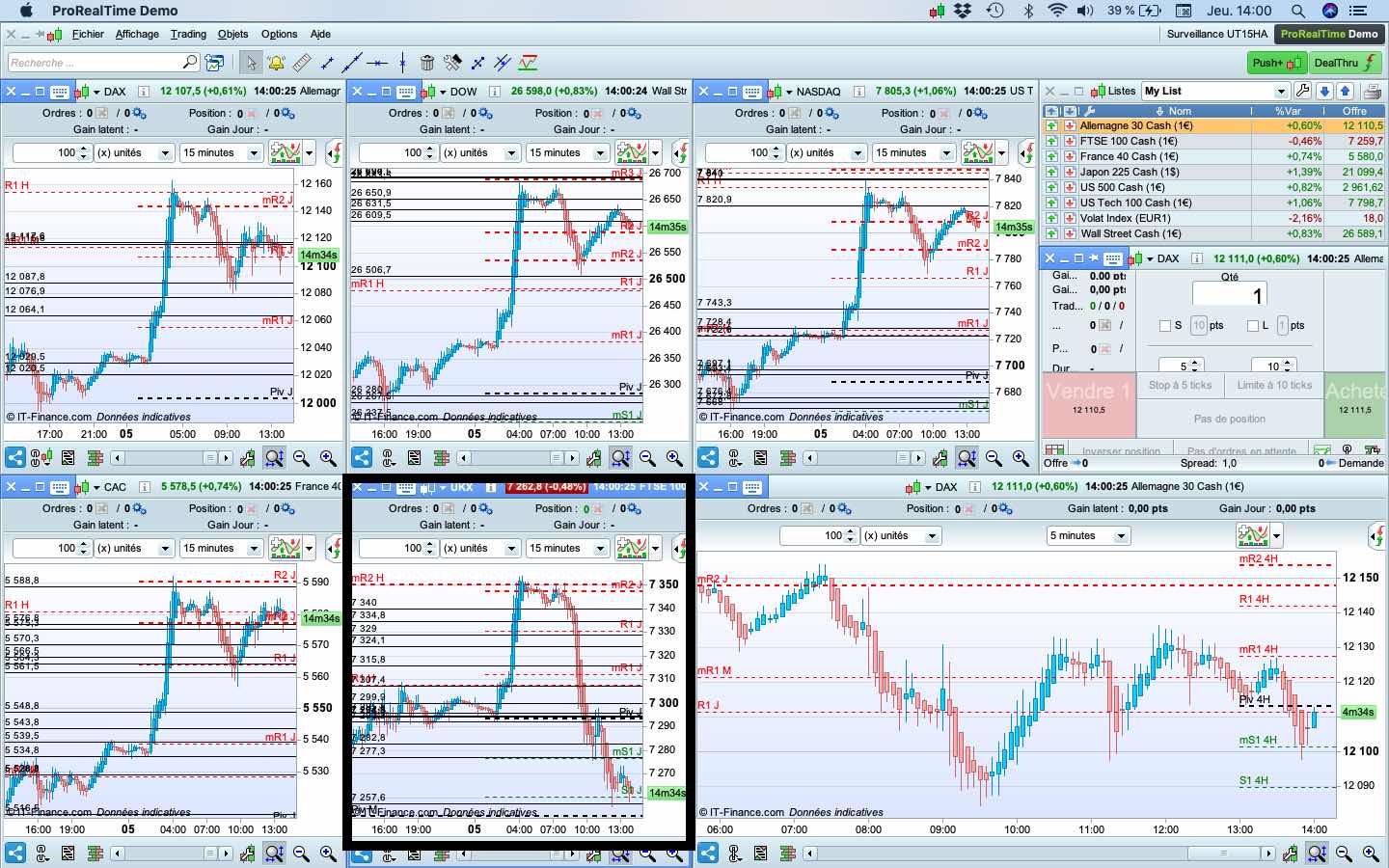
Task: Tick the L limit checkbox in order panel
Action: [1253, 326]
